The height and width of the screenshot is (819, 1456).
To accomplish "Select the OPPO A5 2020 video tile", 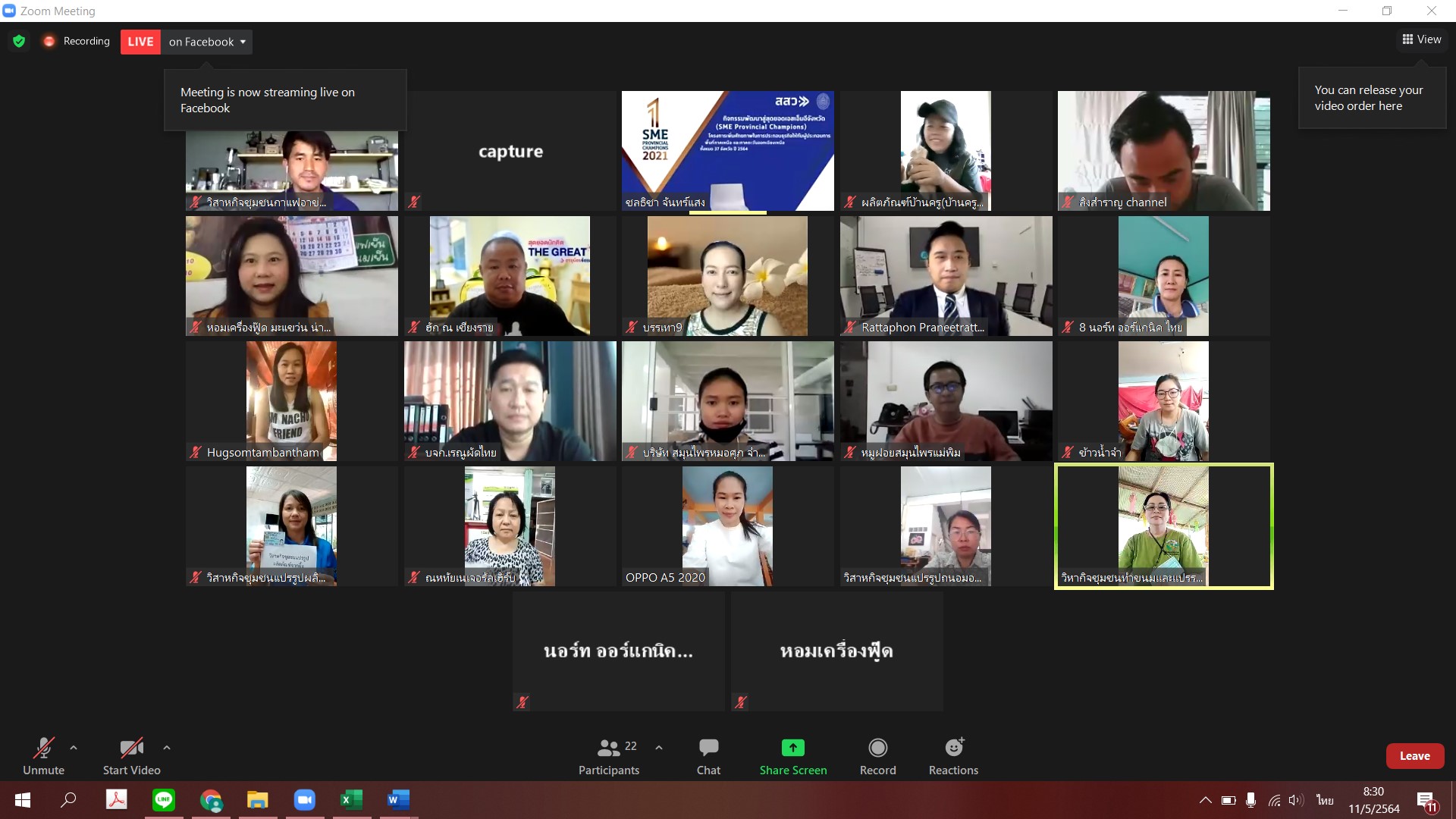I will pyautogui.click(x=727, y=526).
